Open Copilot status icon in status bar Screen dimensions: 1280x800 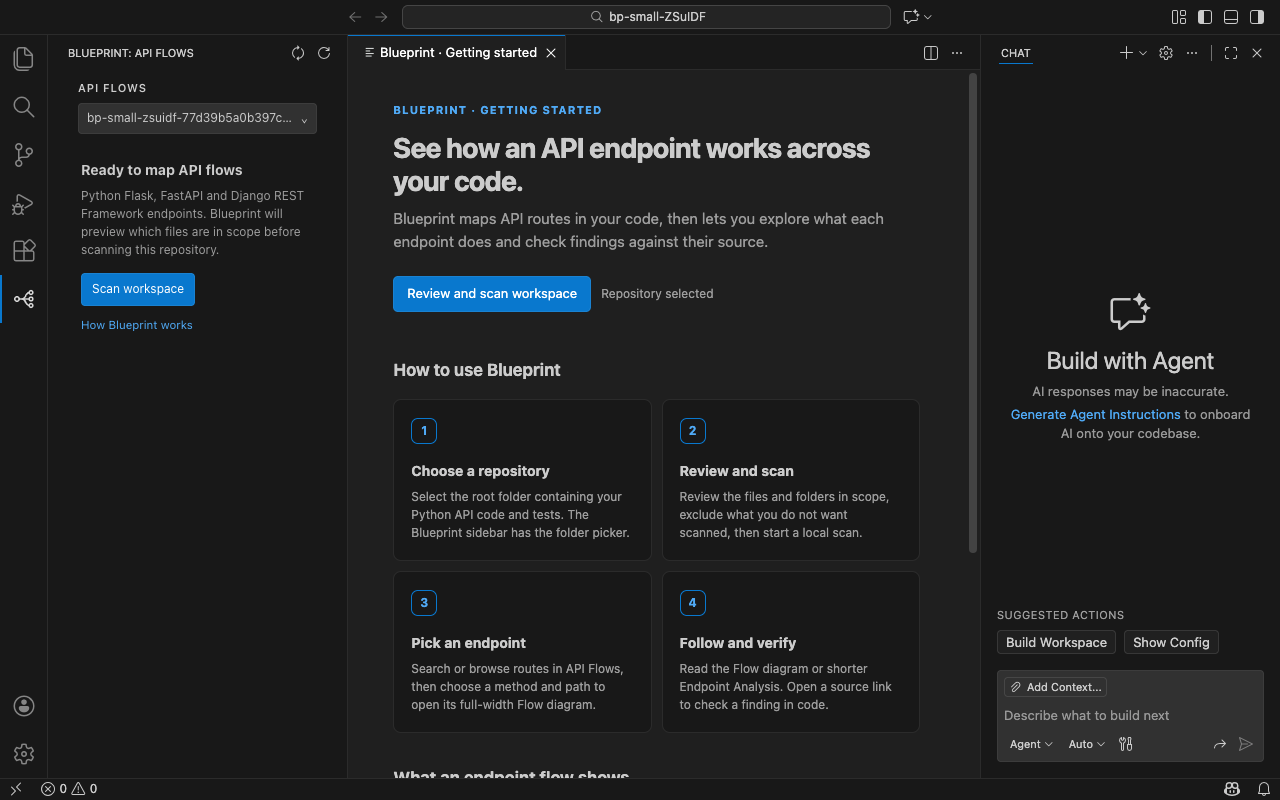click(1233, 789)
